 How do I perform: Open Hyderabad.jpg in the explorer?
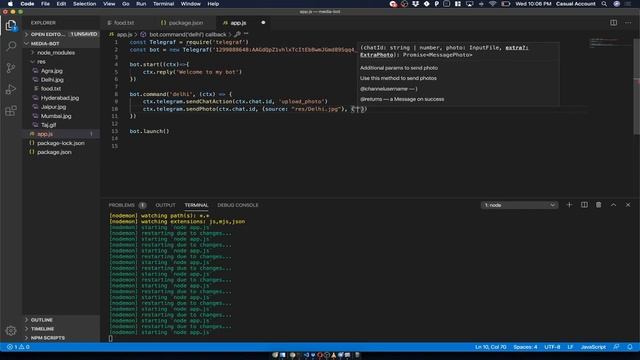60,98
